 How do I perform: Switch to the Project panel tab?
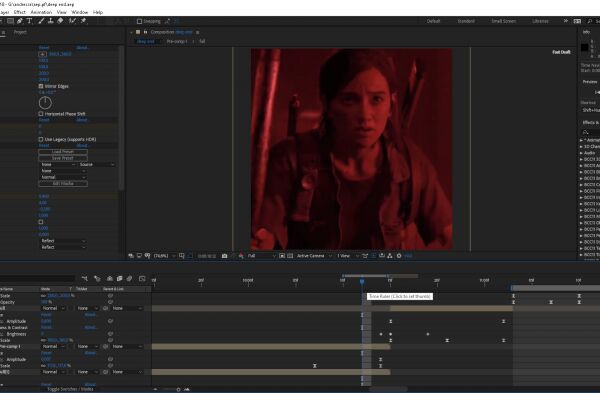point(20,33)
